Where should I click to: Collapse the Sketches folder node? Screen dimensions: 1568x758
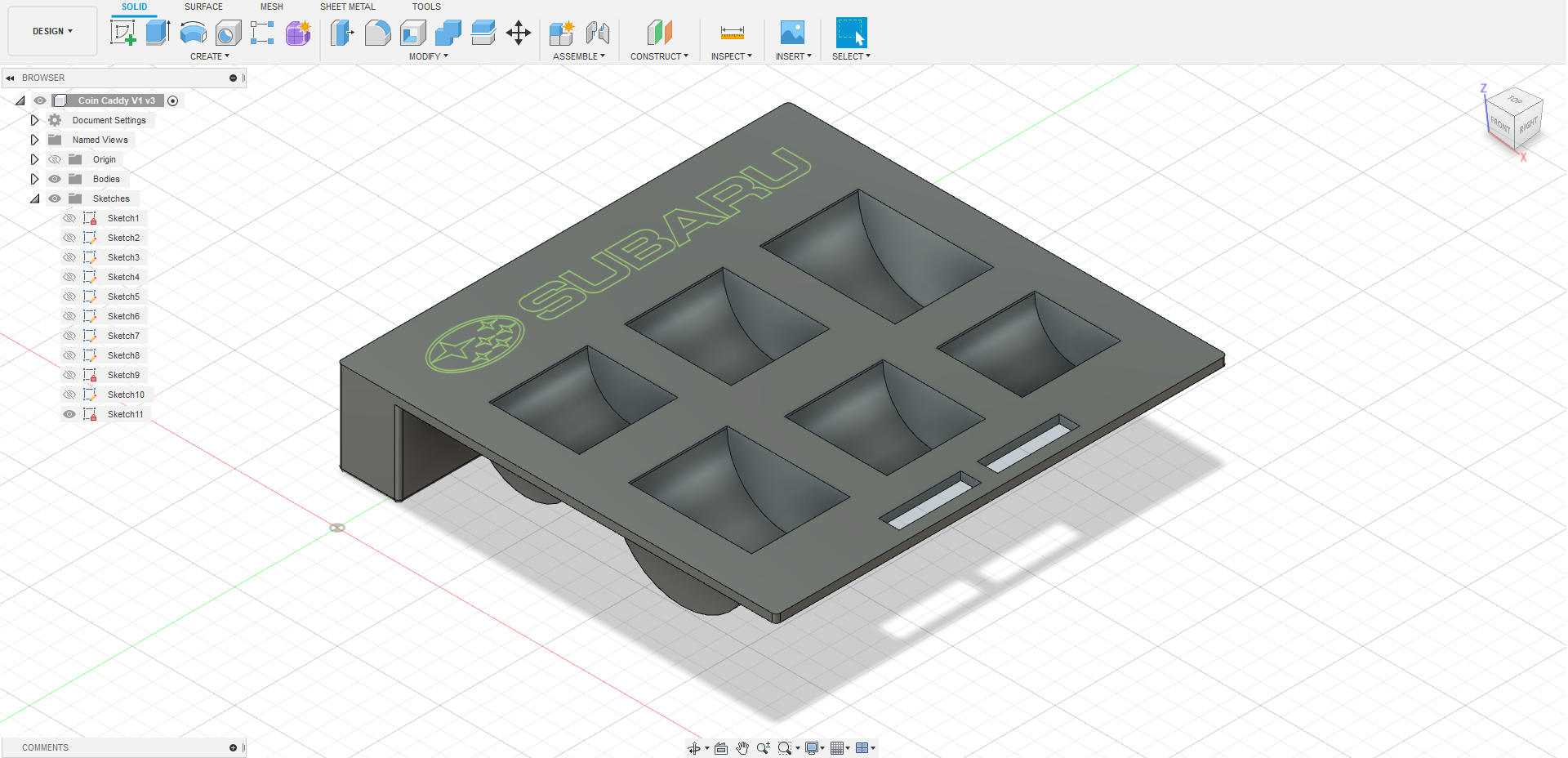click(34, 198)
